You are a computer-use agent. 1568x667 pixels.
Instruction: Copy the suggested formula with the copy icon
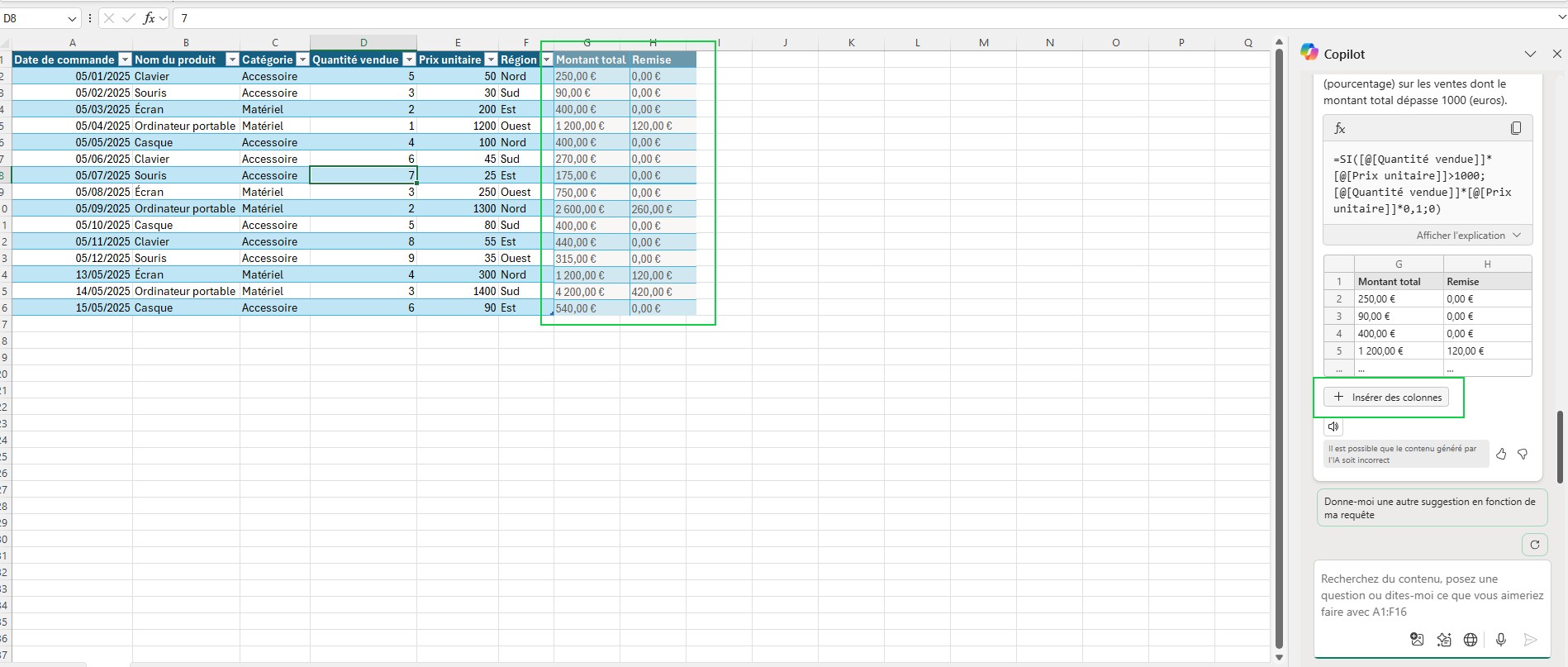pos(1515,128)
